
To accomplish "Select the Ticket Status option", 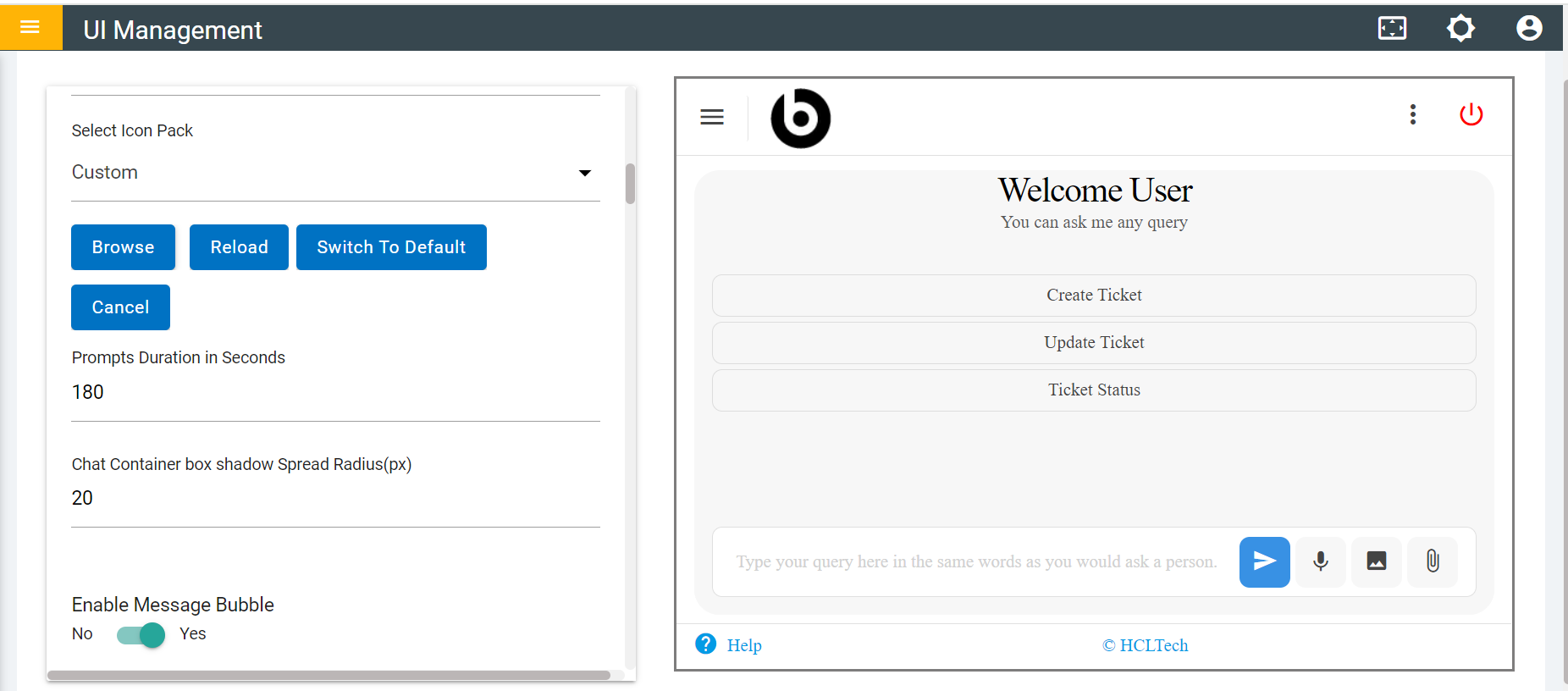I will pyautogui.click(x=1094, y=390).
